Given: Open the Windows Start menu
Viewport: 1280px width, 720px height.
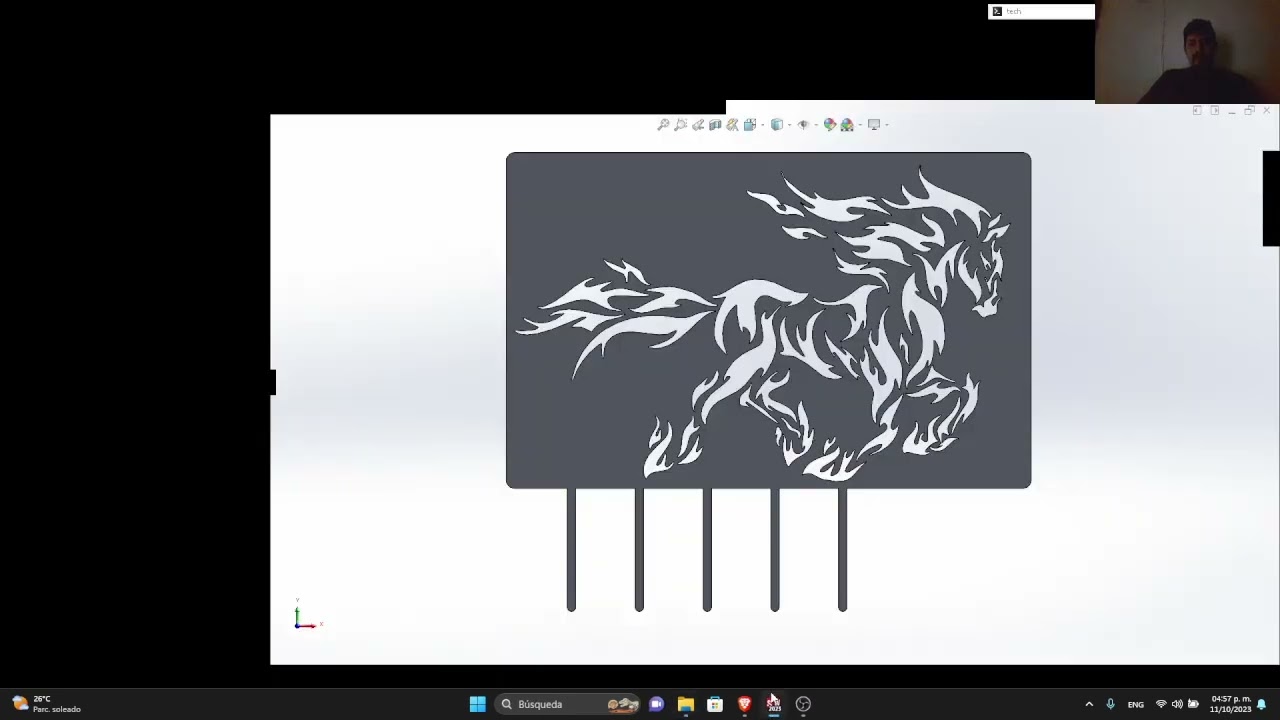Looking at the screenshot, I should point(477,704).
